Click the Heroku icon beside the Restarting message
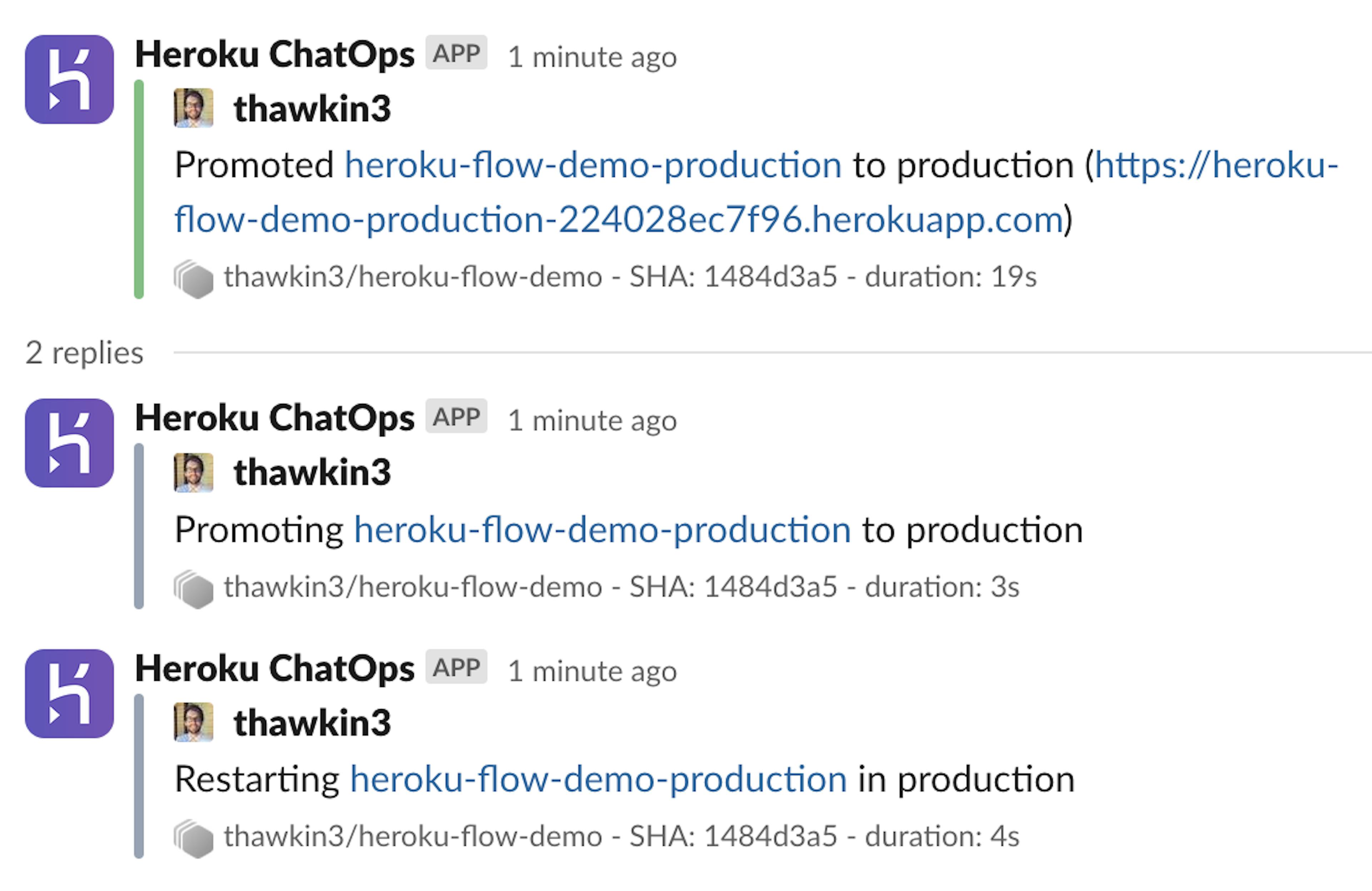This screenshot has width=1372, height=891. 69,695
